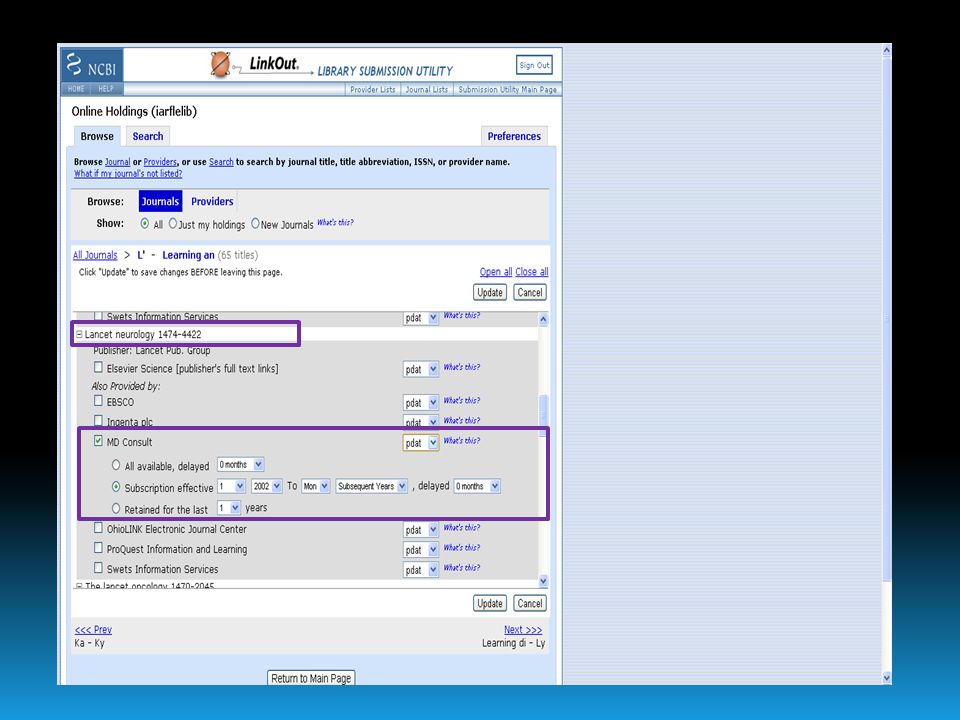This screenshot has height=720, width=960.
Task: Follow the "Open all" link
Action: [496, 272]
